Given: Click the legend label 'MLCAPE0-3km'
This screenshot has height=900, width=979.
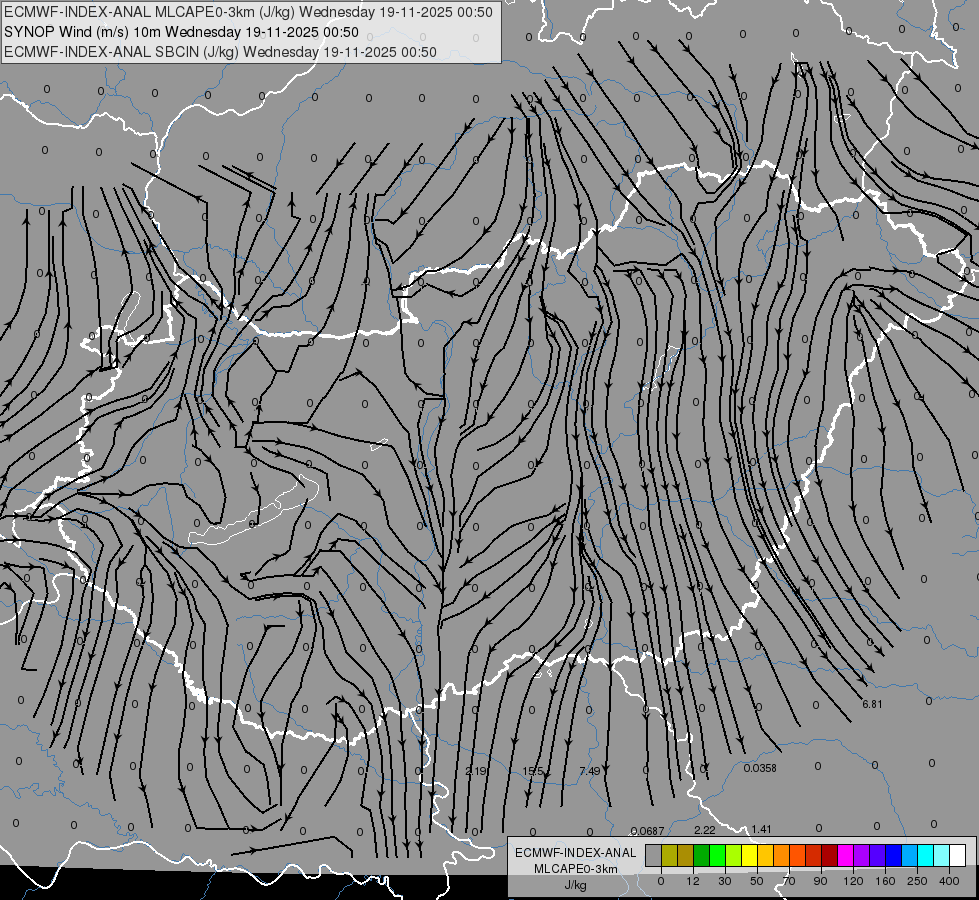Looking at the screenshot, I should click(576, 869).
